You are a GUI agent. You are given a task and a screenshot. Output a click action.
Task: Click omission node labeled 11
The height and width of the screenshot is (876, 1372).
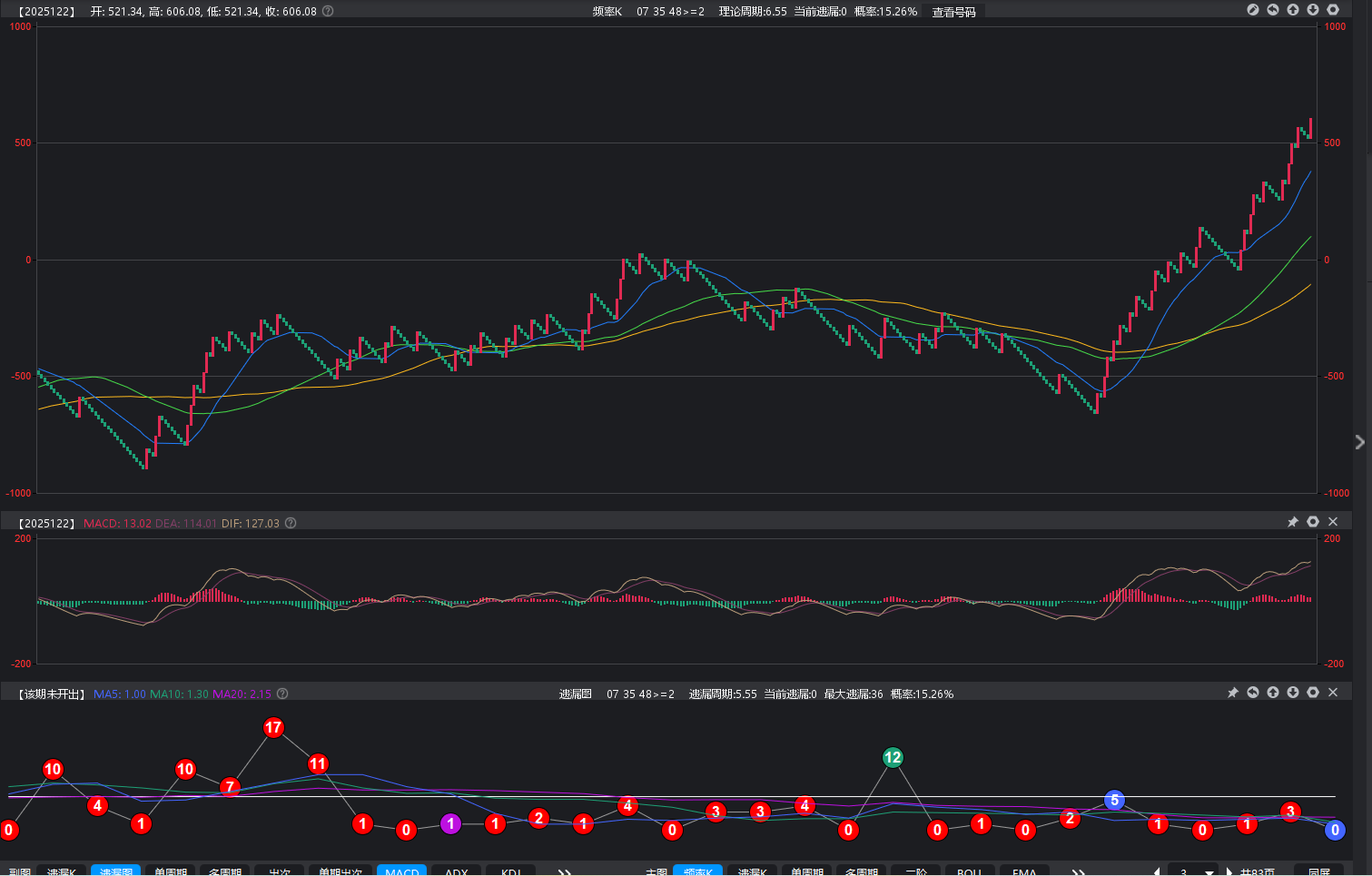click(x=318, y=763)
